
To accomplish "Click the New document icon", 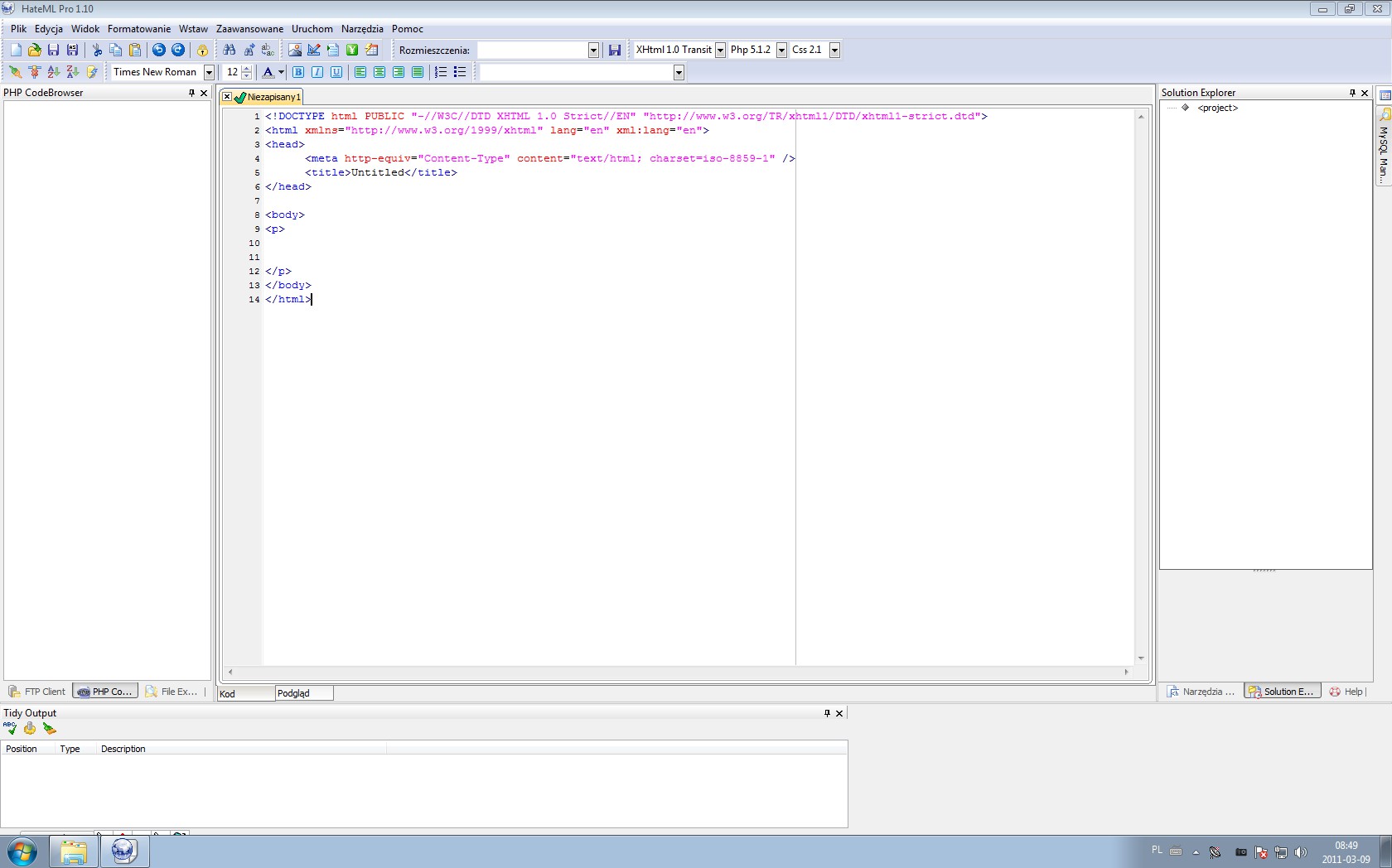I will (x=16, y=51).
